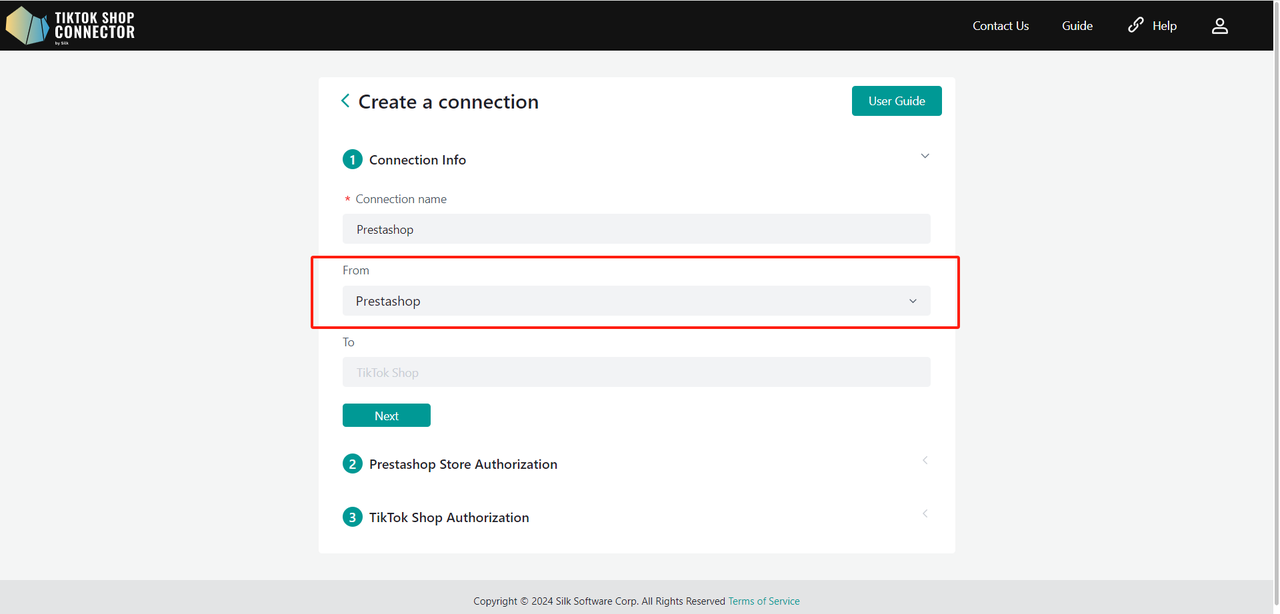Open Contact Us in the top navigation
This screenshot has height=614, width=1280.
1001,26
